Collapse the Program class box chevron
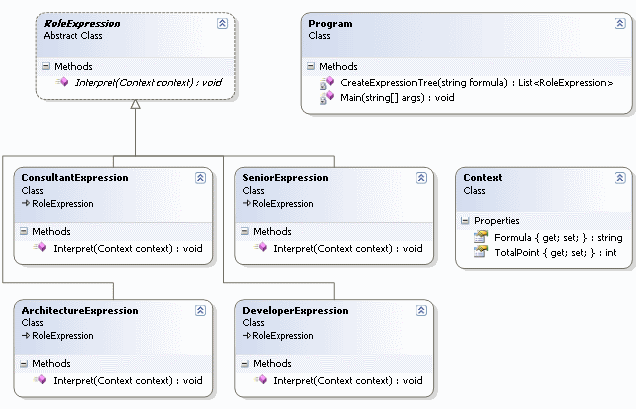Screen dimensions: 636x409 [x=619, y=23]
